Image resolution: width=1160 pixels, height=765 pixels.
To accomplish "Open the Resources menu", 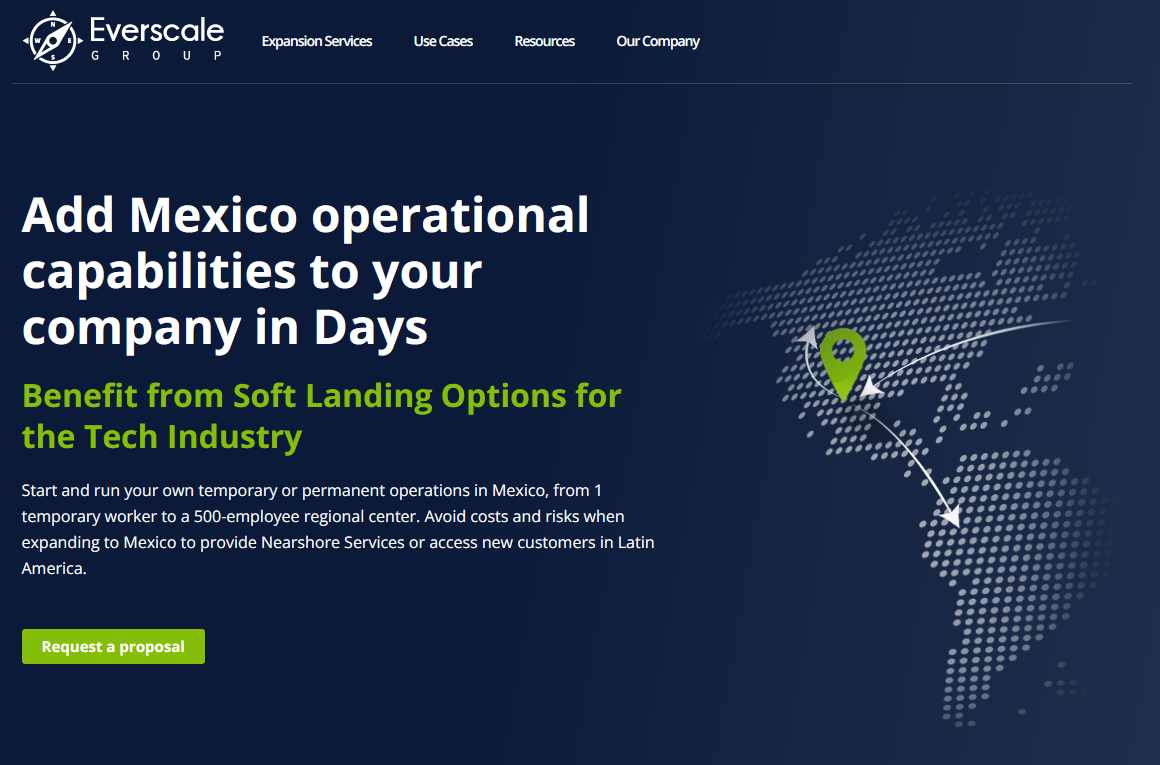I will point(544,41).
